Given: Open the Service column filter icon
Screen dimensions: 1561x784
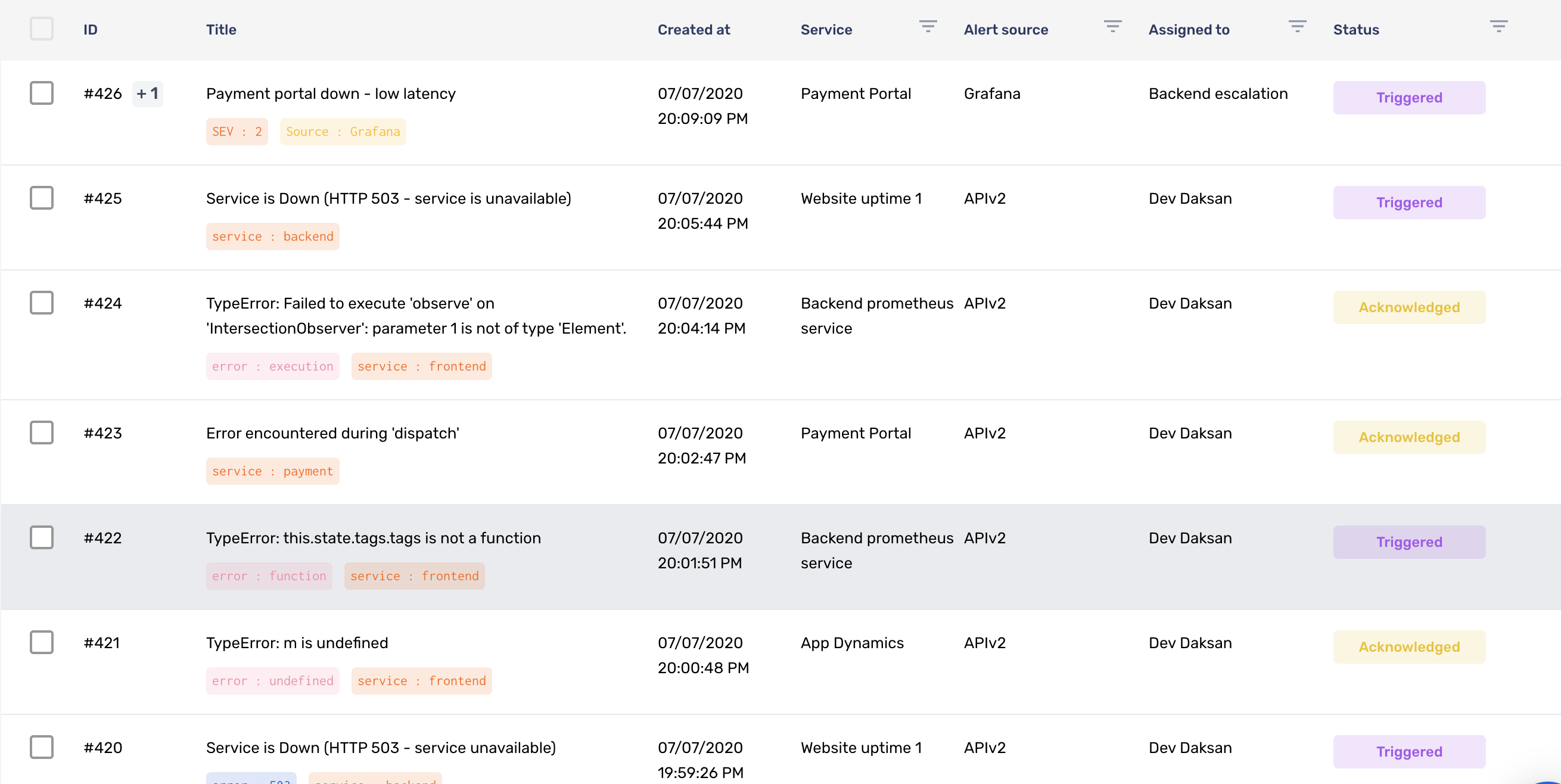Looking at the screenshot, I should (928, 26).
